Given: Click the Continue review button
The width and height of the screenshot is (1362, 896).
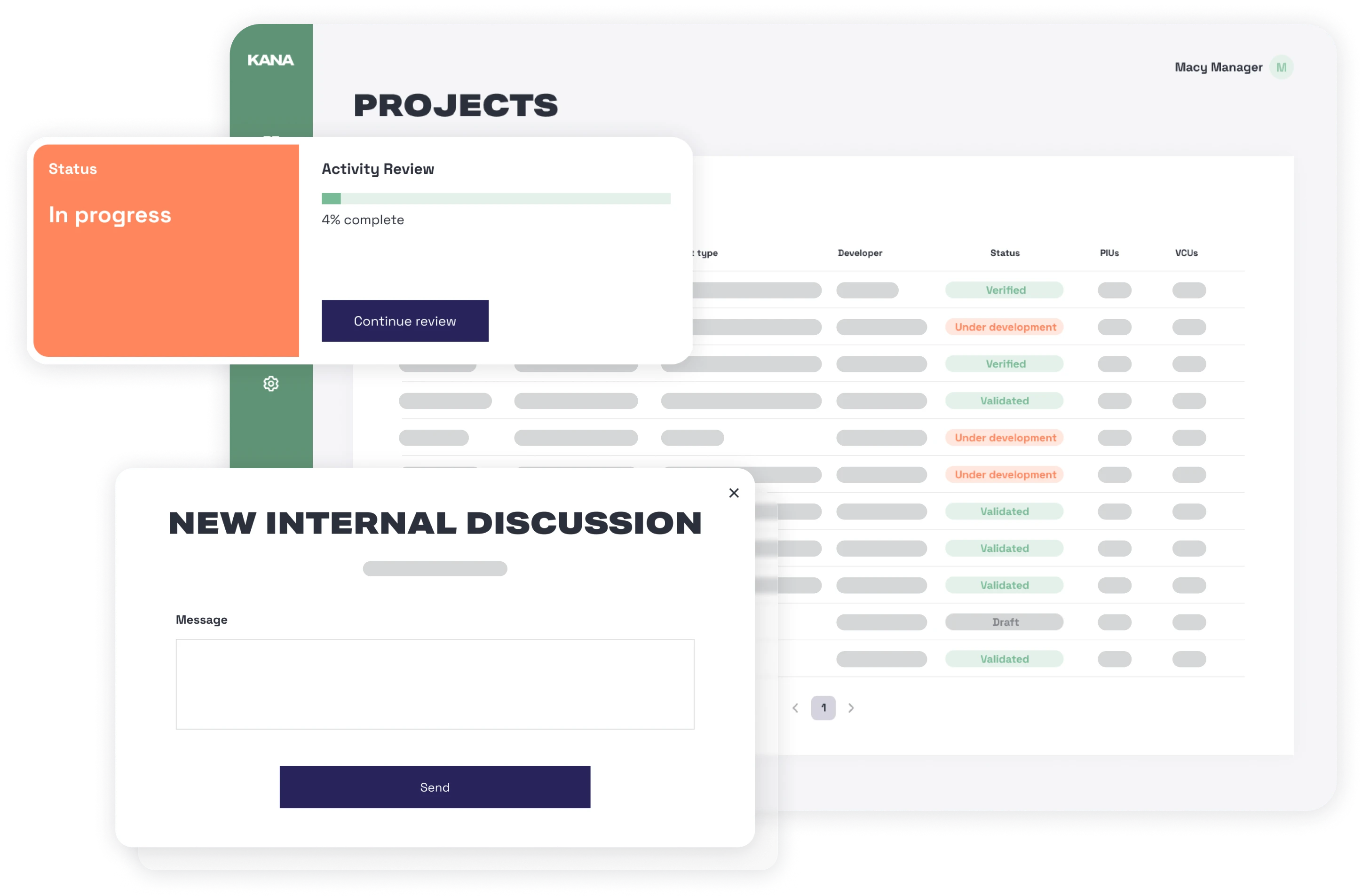Looking at the screenshot, I should (405, 321).
